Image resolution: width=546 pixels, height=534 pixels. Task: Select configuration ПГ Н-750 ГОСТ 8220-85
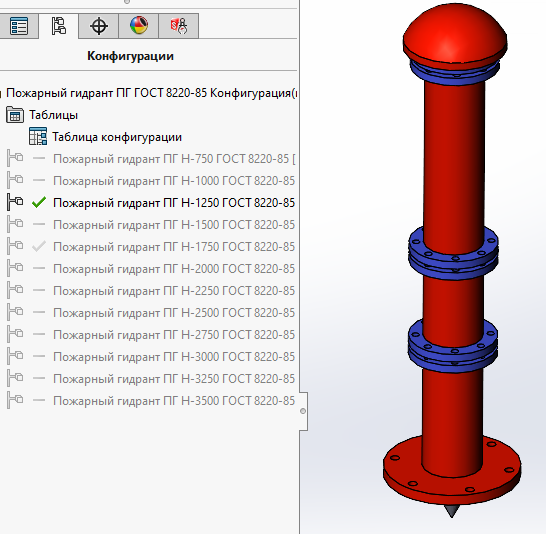(x=174, y=159)
